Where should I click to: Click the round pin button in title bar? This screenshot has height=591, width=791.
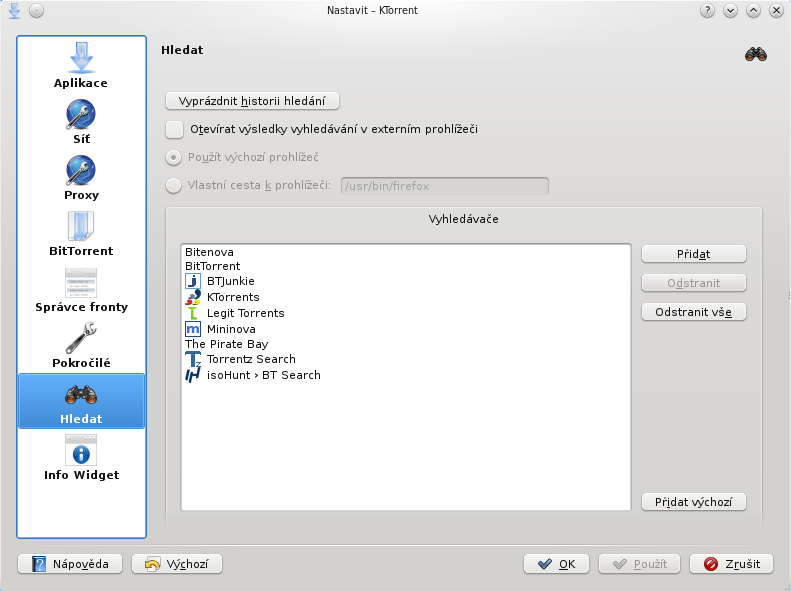pos(36,11)
